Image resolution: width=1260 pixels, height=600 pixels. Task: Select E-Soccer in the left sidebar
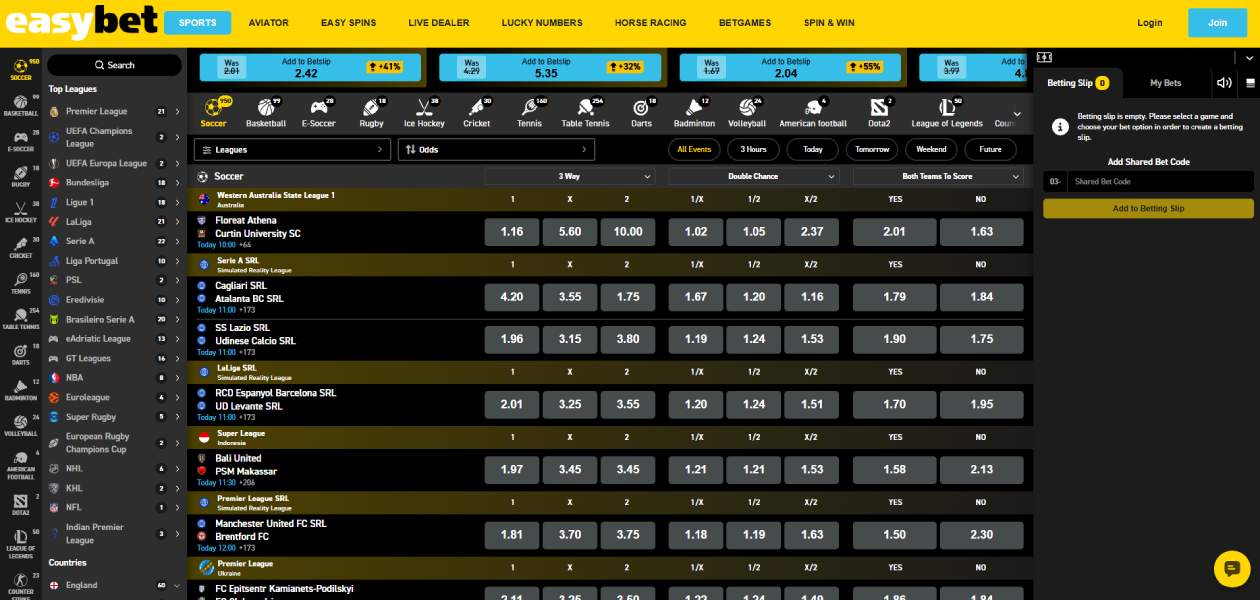[x=20, y=140]
